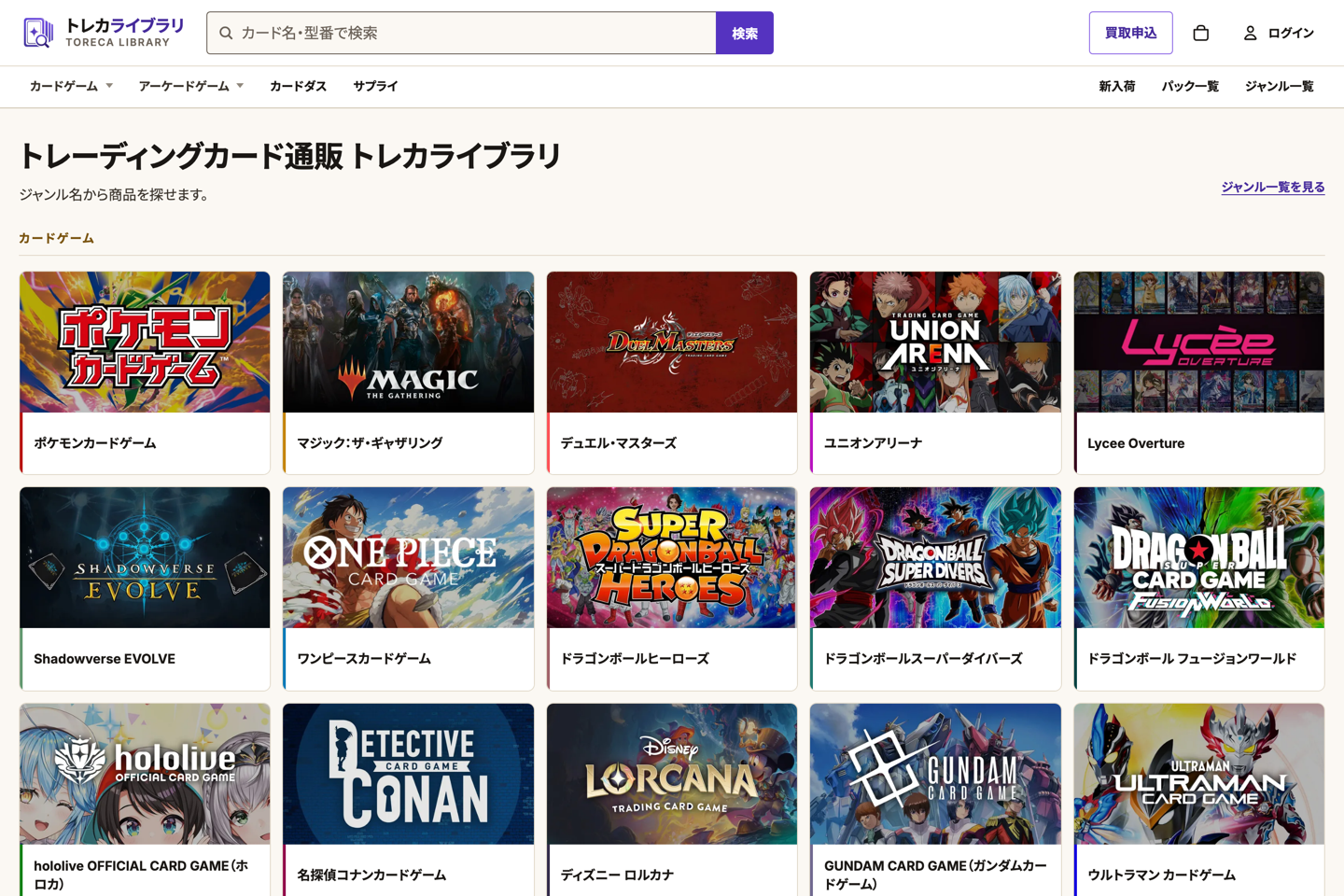Click the ディズニー ロルカナ label

click(x=617, y=875)
